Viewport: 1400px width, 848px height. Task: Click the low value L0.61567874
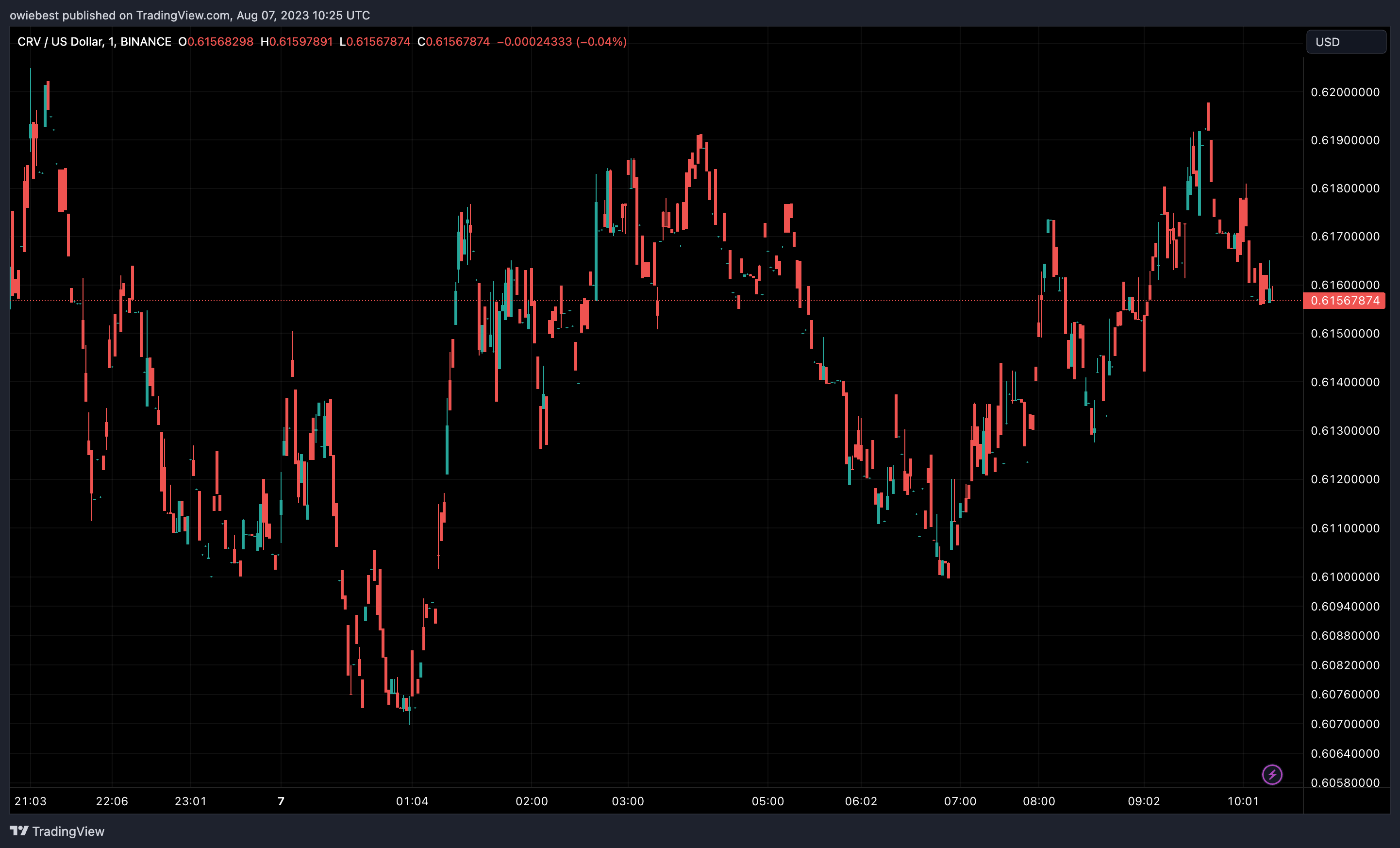[375, 41]
